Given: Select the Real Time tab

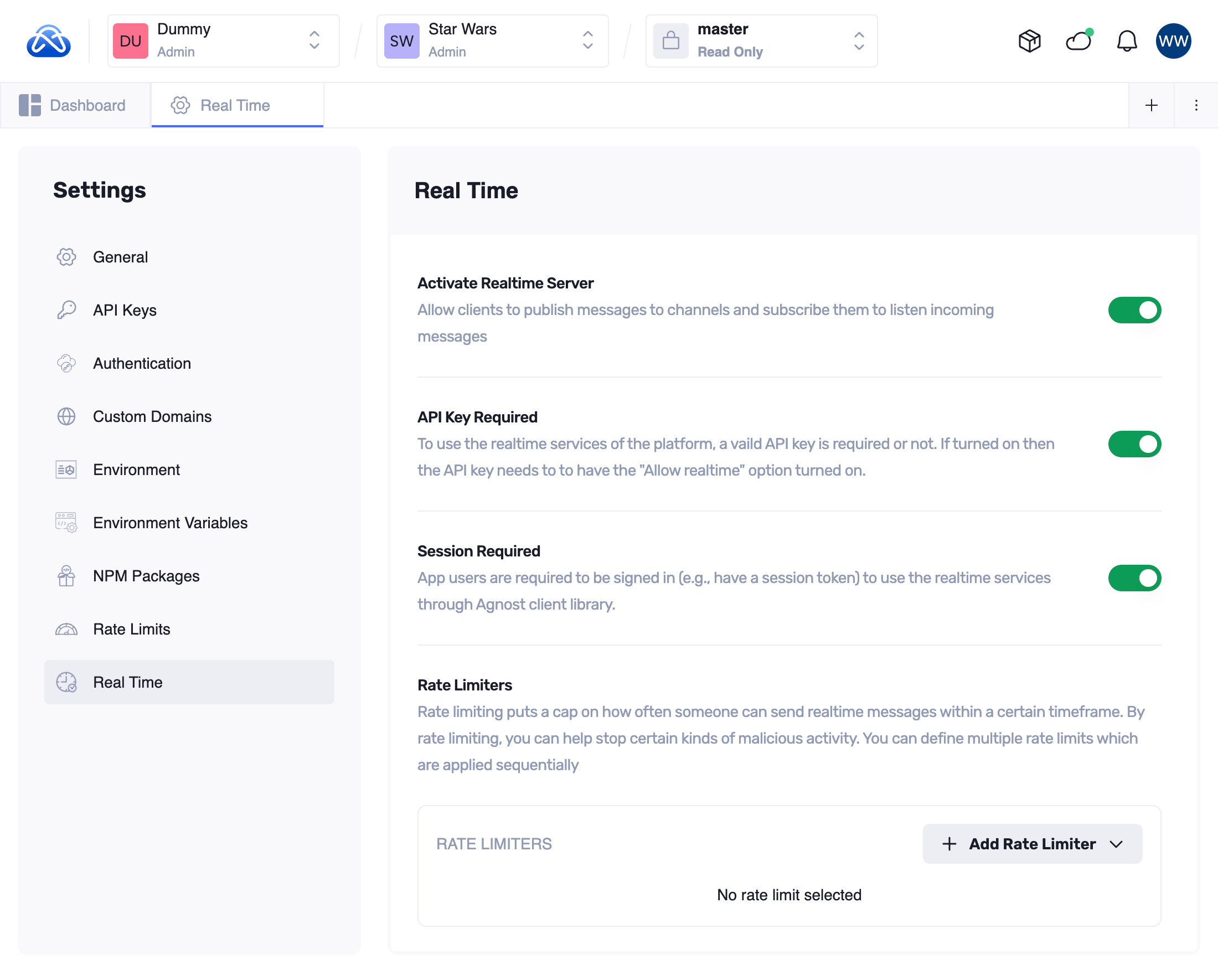Looking at the screenshot, I should click(236, 106).
